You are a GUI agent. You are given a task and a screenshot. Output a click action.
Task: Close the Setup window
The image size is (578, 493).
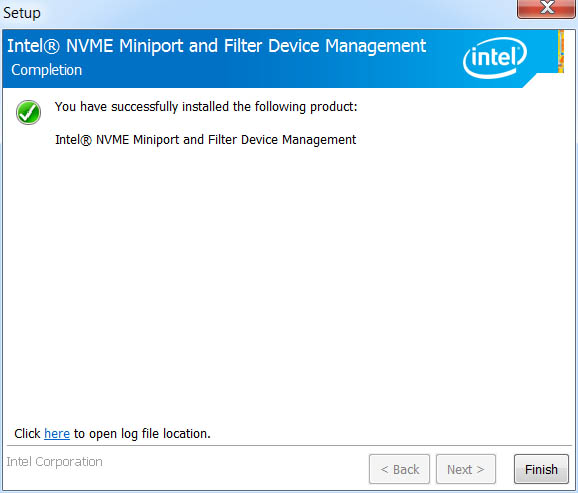tap(547, 8)
